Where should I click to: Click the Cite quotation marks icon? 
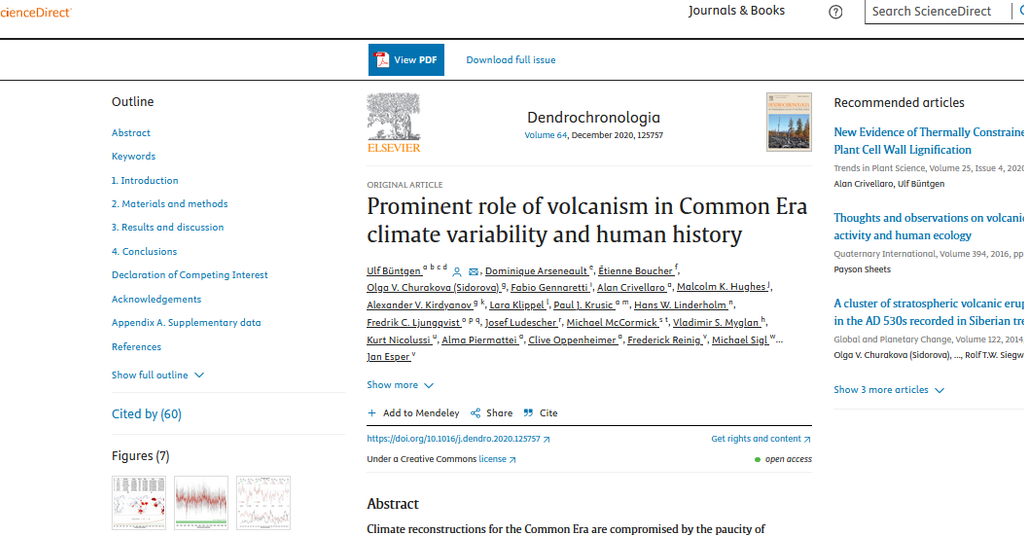click(528, 413)
